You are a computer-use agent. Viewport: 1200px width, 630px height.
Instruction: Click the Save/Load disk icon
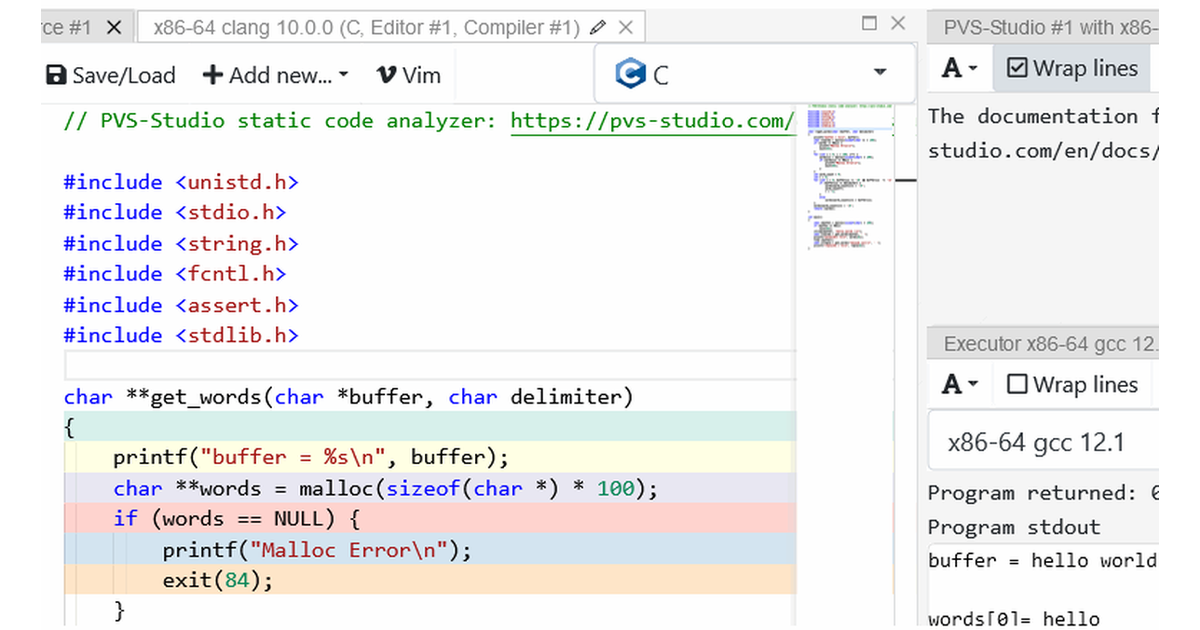[x=55, y=74]
